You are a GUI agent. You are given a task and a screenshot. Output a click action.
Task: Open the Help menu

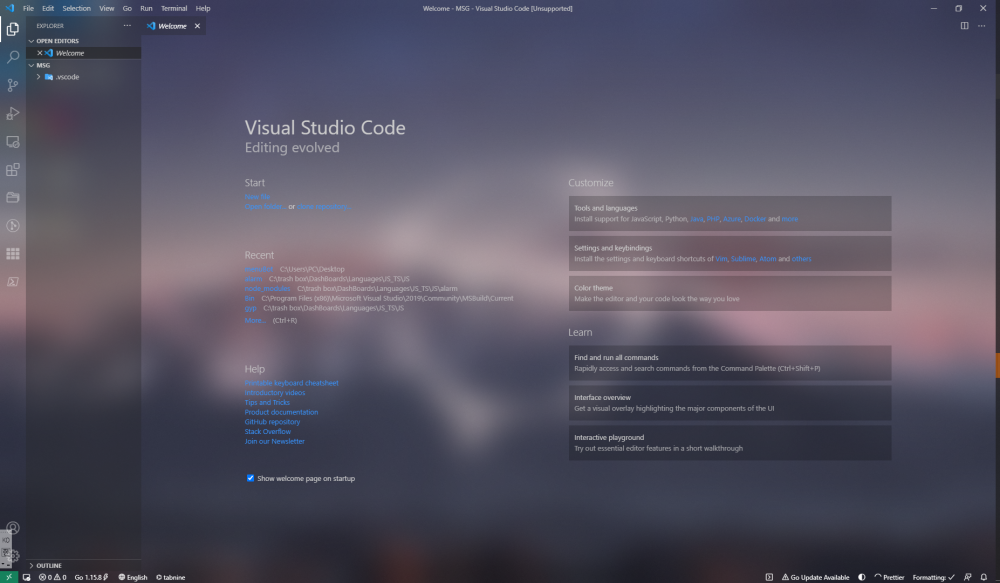point(203,8)
